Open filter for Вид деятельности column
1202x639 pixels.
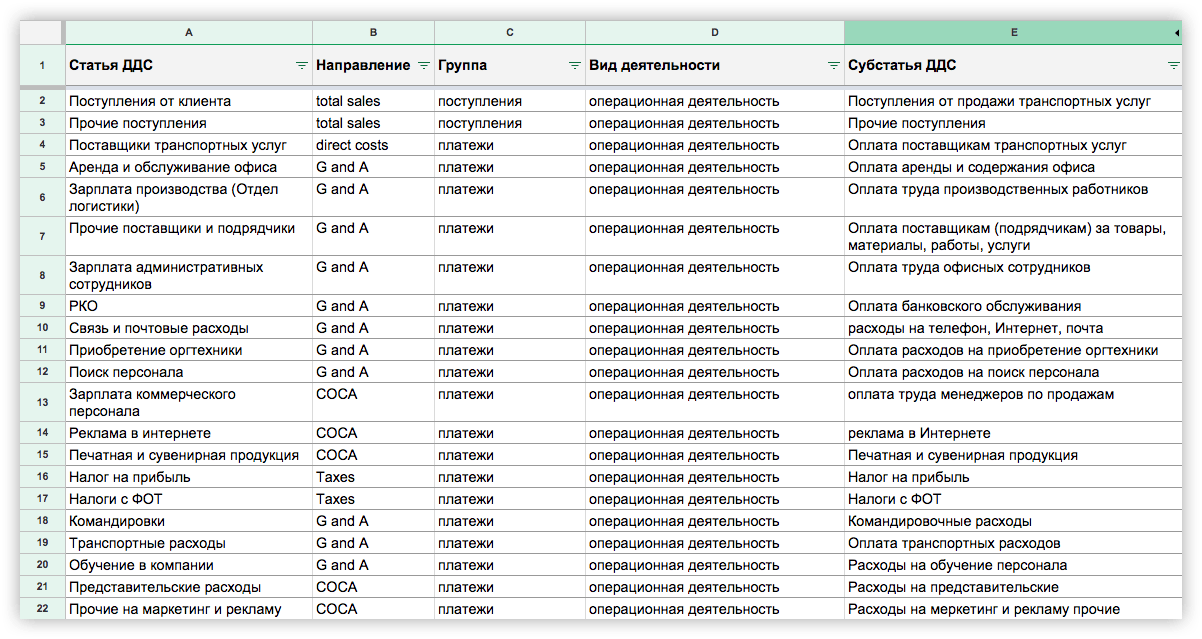pyautogui.click(x=833, y=66)
